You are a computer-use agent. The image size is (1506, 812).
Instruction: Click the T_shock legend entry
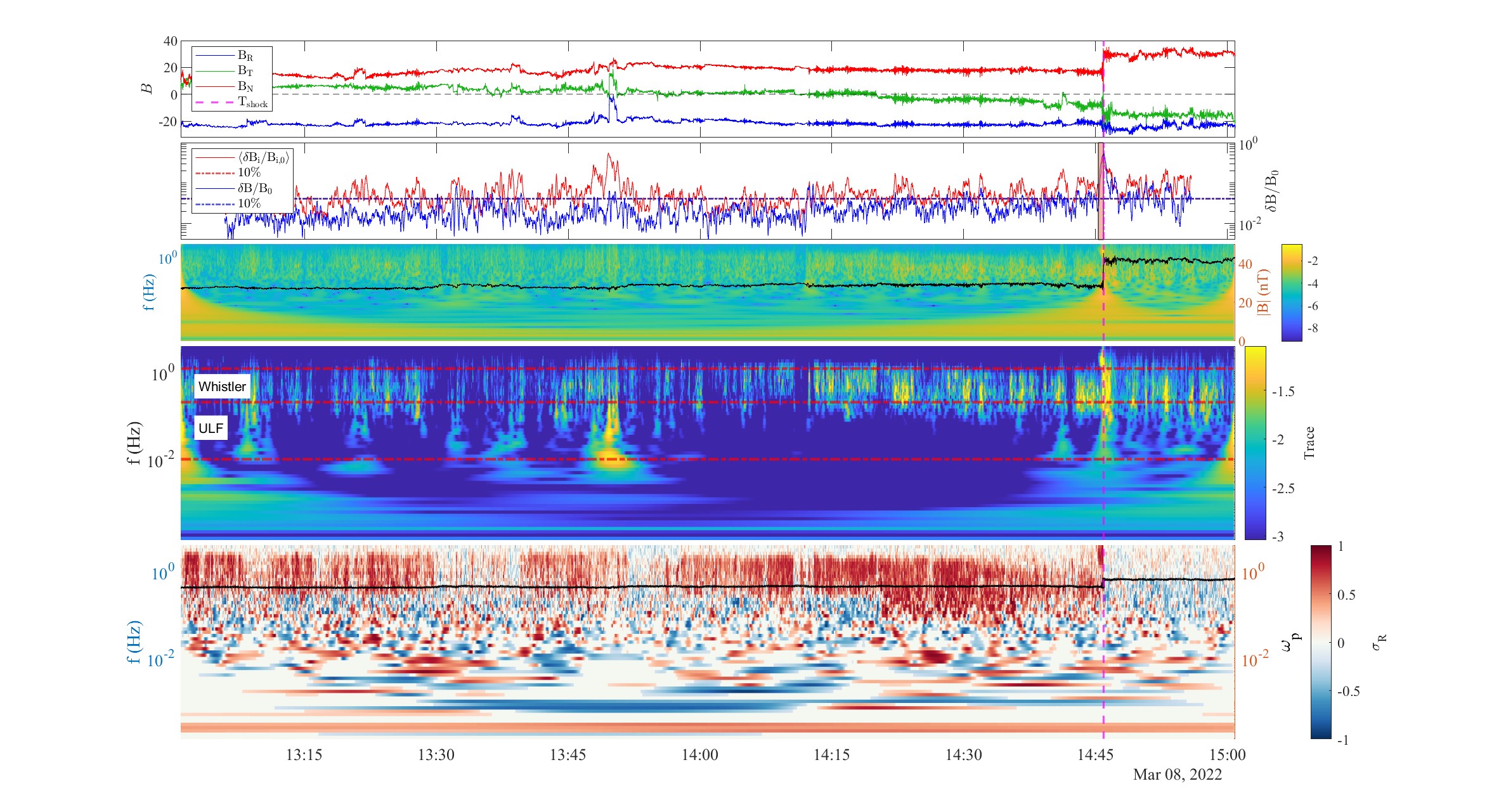(232, 102)
